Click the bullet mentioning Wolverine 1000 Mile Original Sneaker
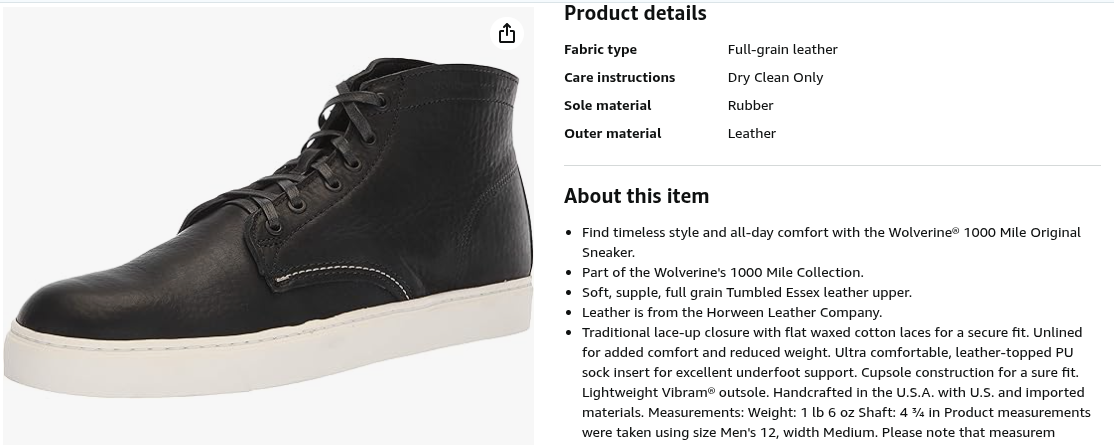This screenshot has width=1114, height=445. pyautogui.click(x=831, y=242)
